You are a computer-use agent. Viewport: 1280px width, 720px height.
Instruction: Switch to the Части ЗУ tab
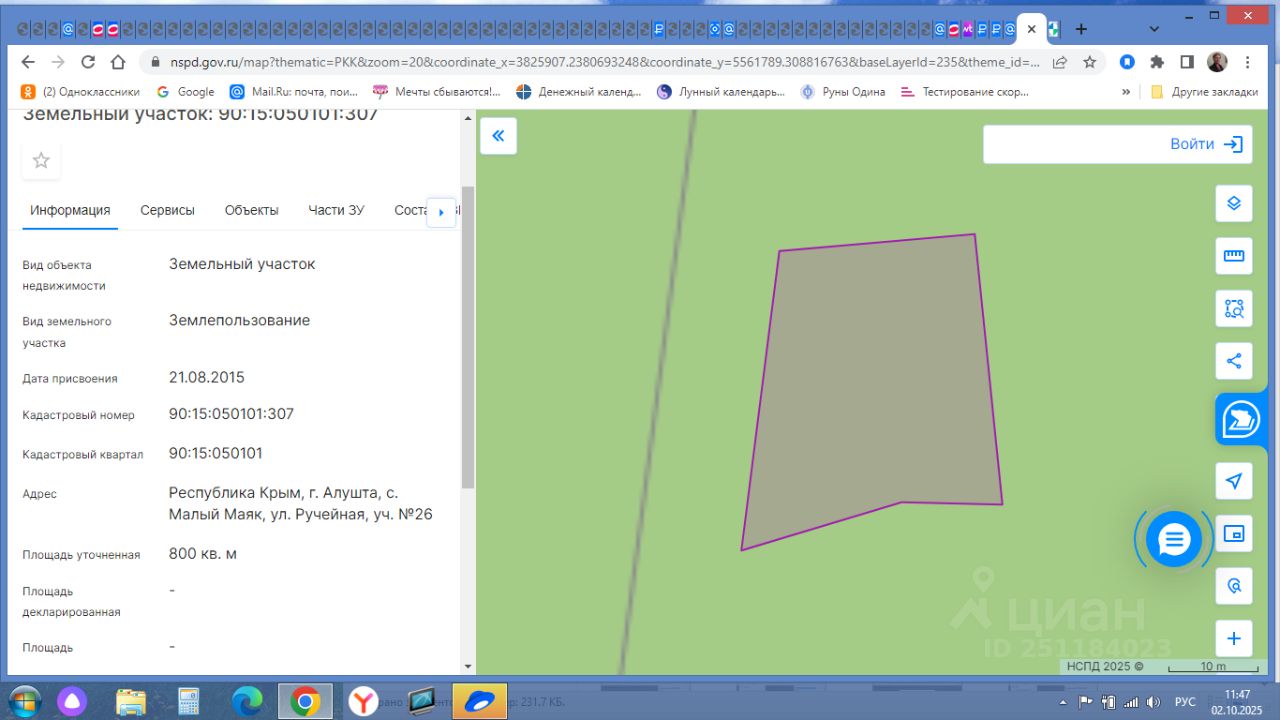coord(336,210)
